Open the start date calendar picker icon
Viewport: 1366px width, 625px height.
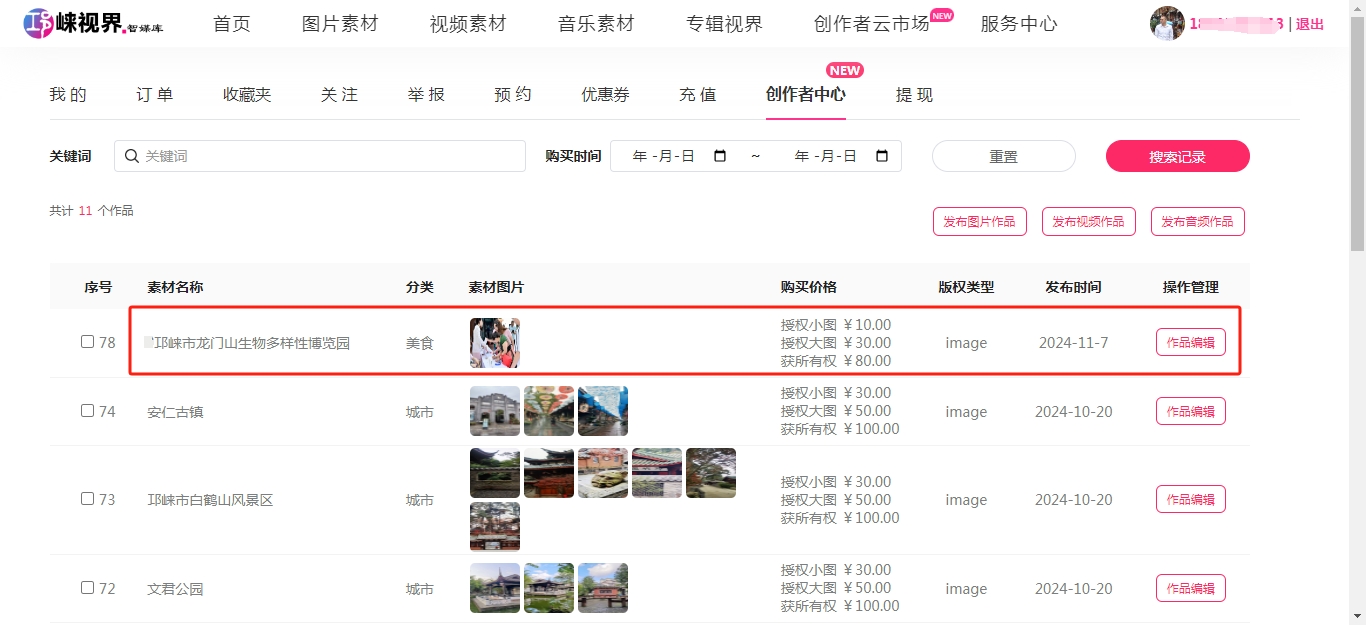tap(720, 156)
